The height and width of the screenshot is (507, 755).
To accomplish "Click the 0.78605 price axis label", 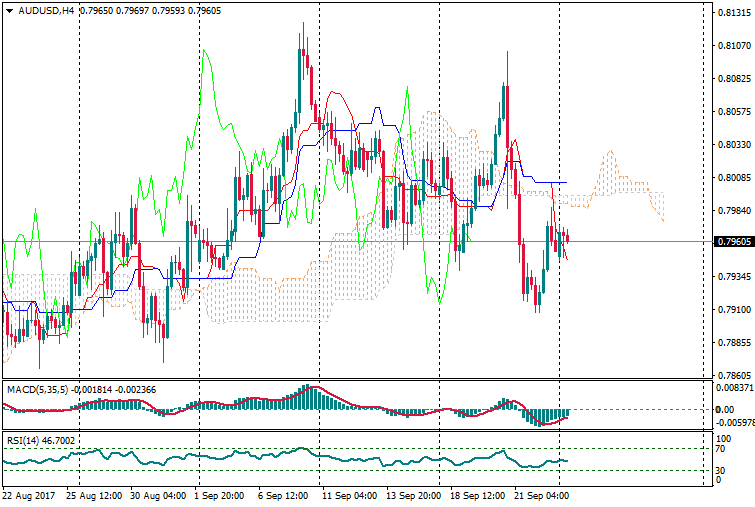I will (x=734, y=376).
